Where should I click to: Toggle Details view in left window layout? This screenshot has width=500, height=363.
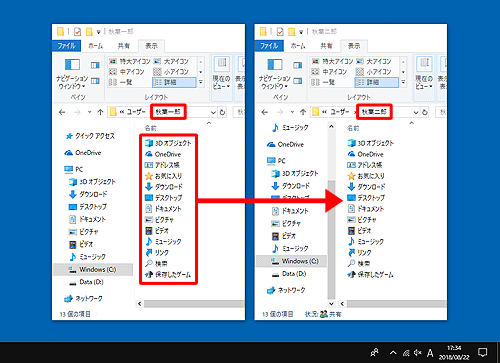174,82
